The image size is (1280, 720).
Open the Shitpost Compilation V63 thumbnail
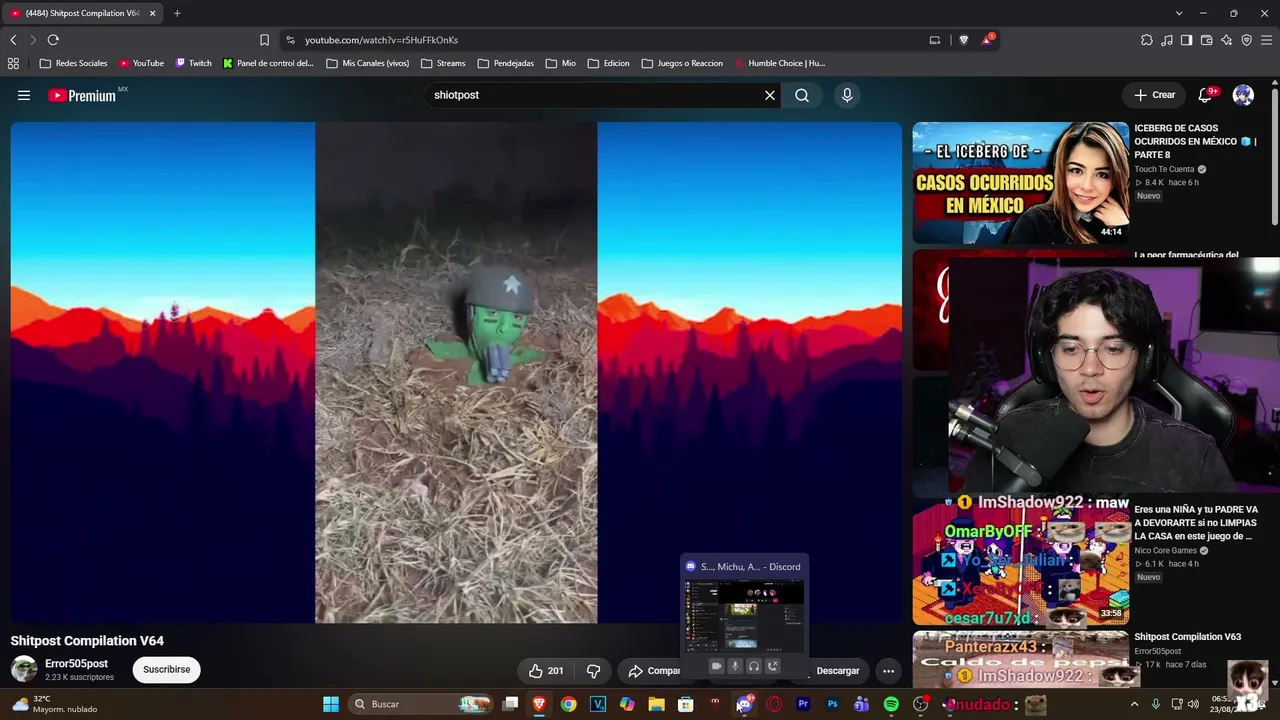click(x=1020, y=658)
